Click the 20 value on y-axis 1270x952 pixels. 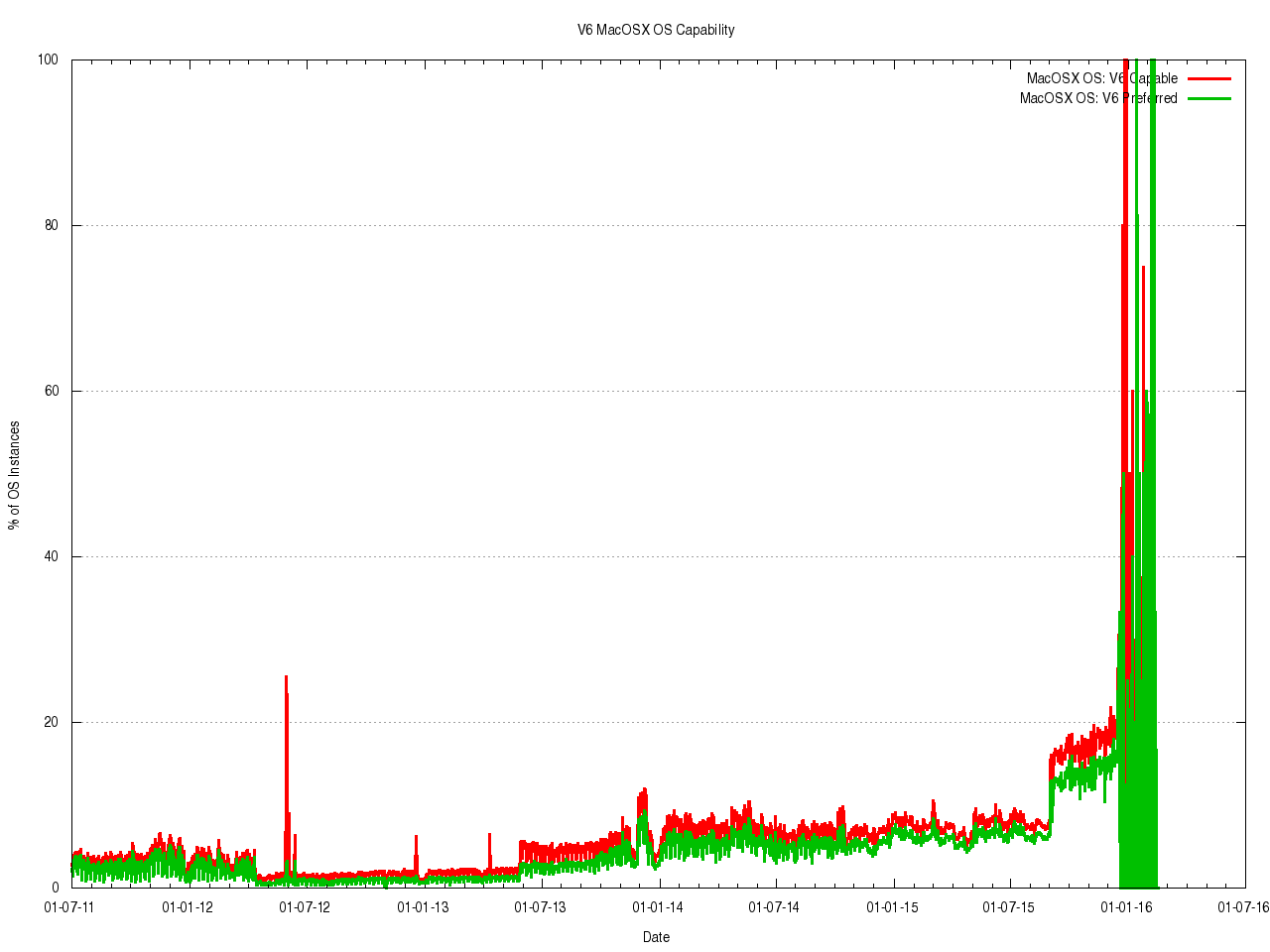51,722
